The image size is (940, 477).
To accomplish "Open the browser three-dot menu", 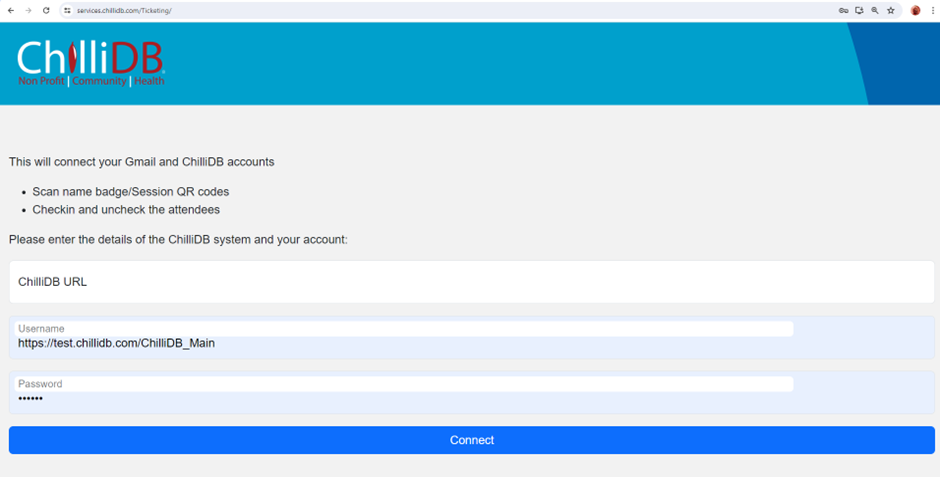I will (x=933, y=10).
